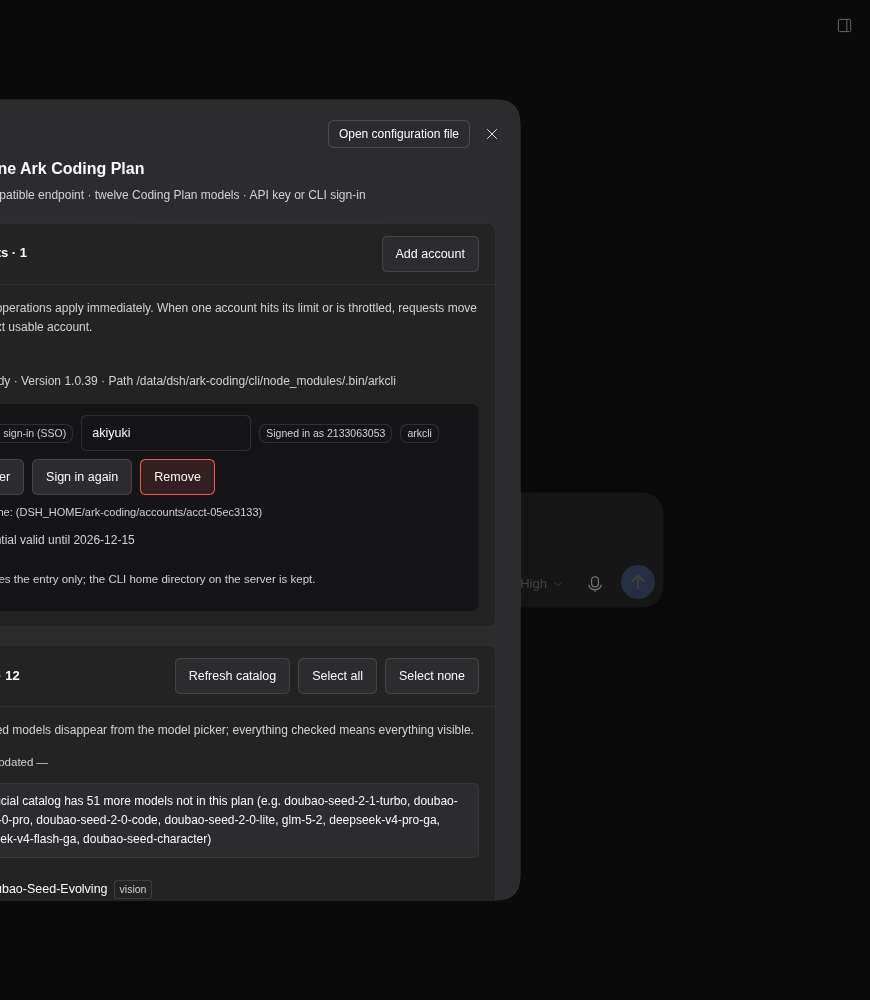Click the CLI home directory kept note

158,579
